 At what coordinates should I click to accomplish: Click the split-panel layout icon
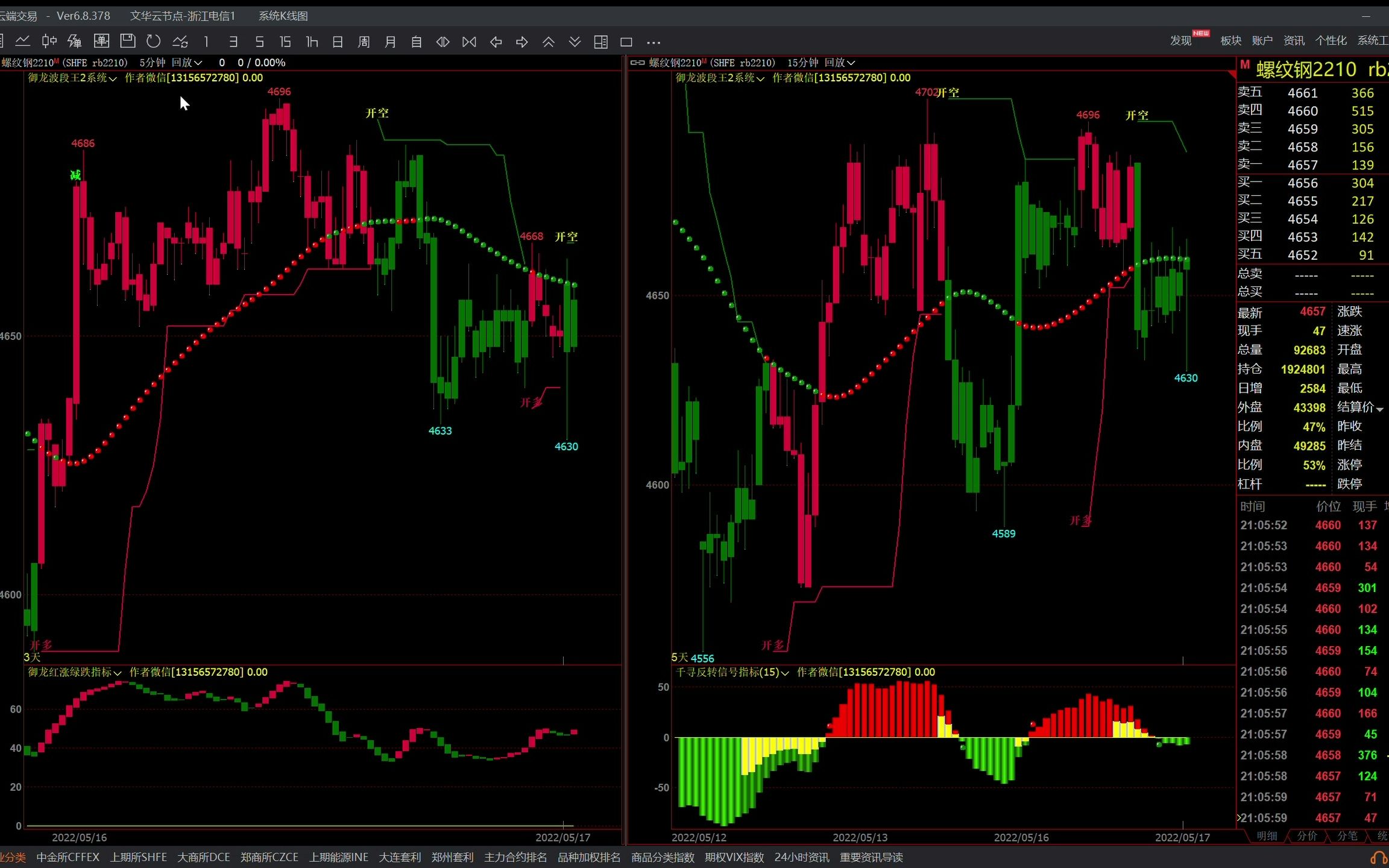[600, 42]
